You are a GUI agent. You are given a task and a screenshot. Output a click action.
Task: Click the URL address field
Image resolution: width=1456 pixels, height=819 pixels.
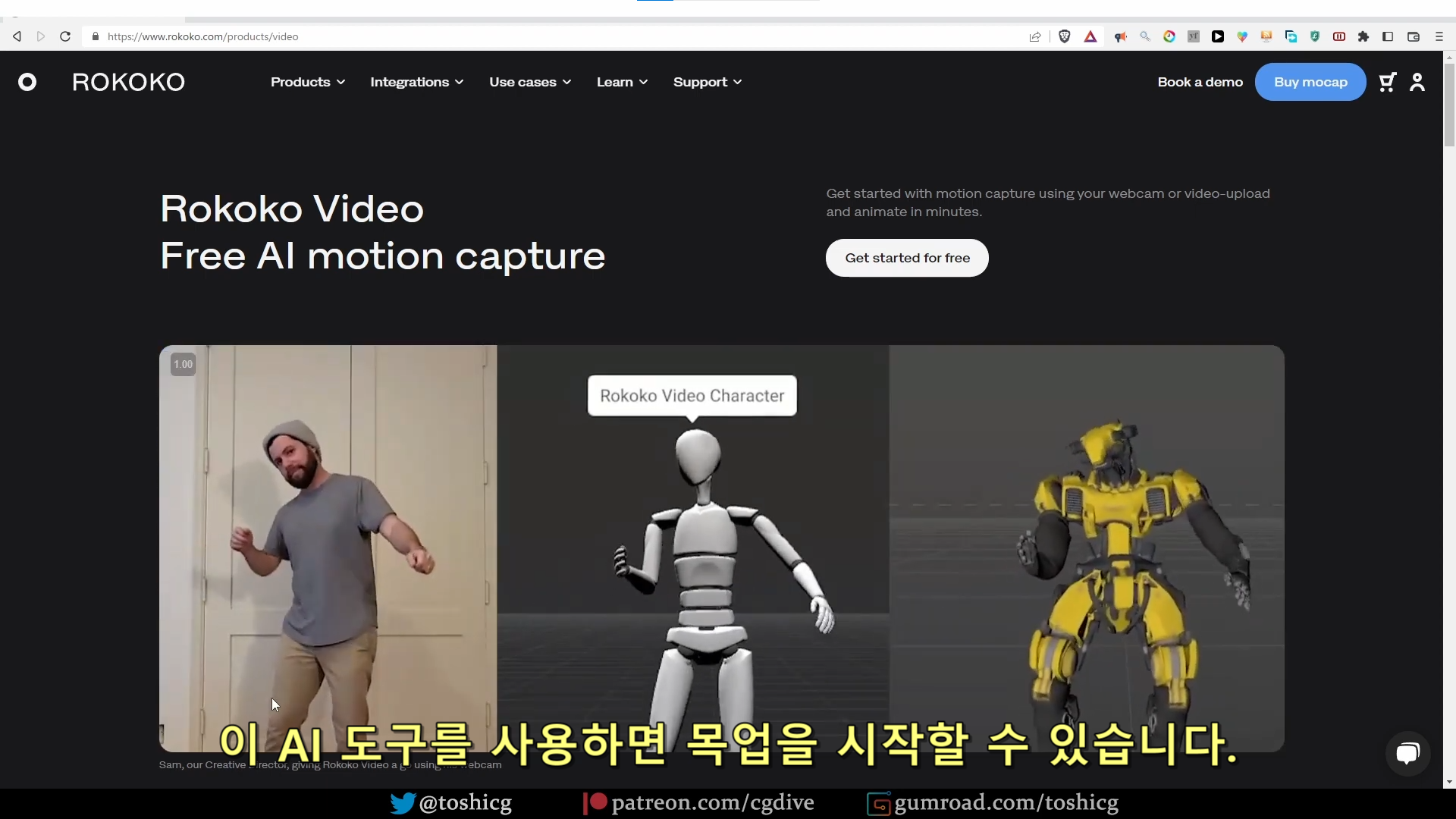point(531,36)
